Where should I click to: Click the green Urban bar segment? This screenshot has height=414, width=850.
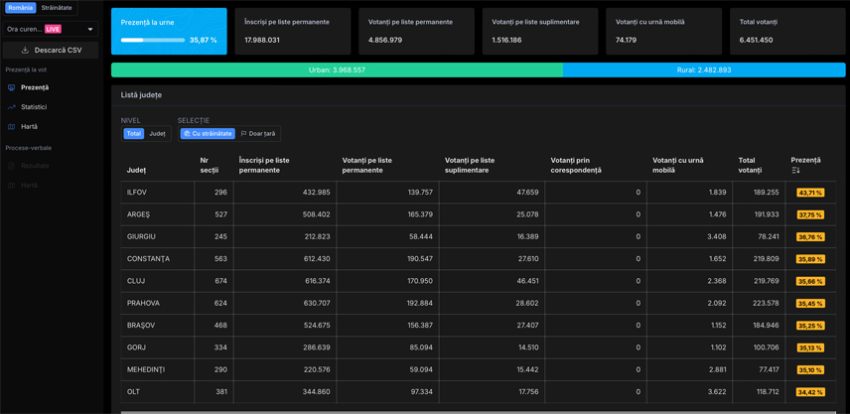point(336,70)
